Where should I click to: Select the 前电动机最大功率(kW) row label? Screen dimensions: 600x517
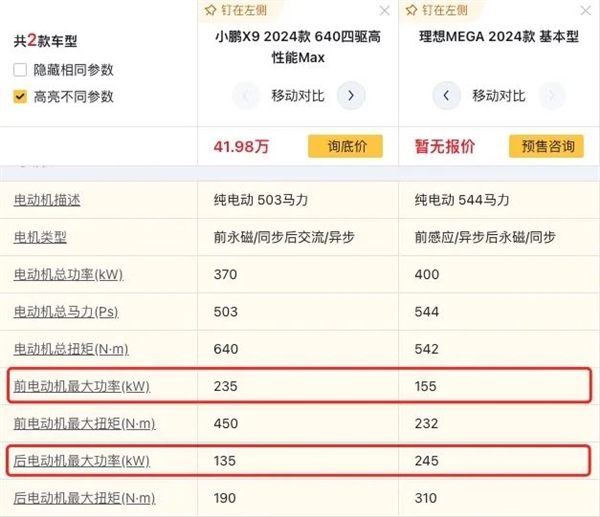pos(82,386)
